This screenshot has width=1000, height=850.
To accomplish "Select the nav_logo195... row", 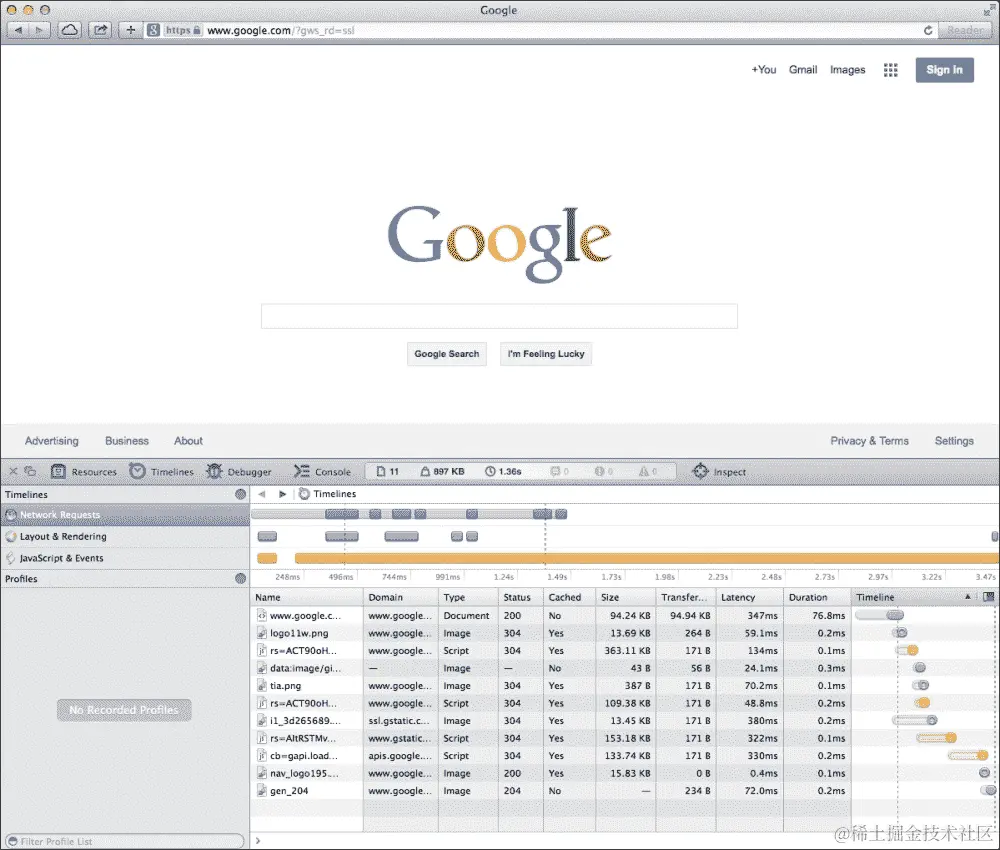I will click(x=625, y=773).
